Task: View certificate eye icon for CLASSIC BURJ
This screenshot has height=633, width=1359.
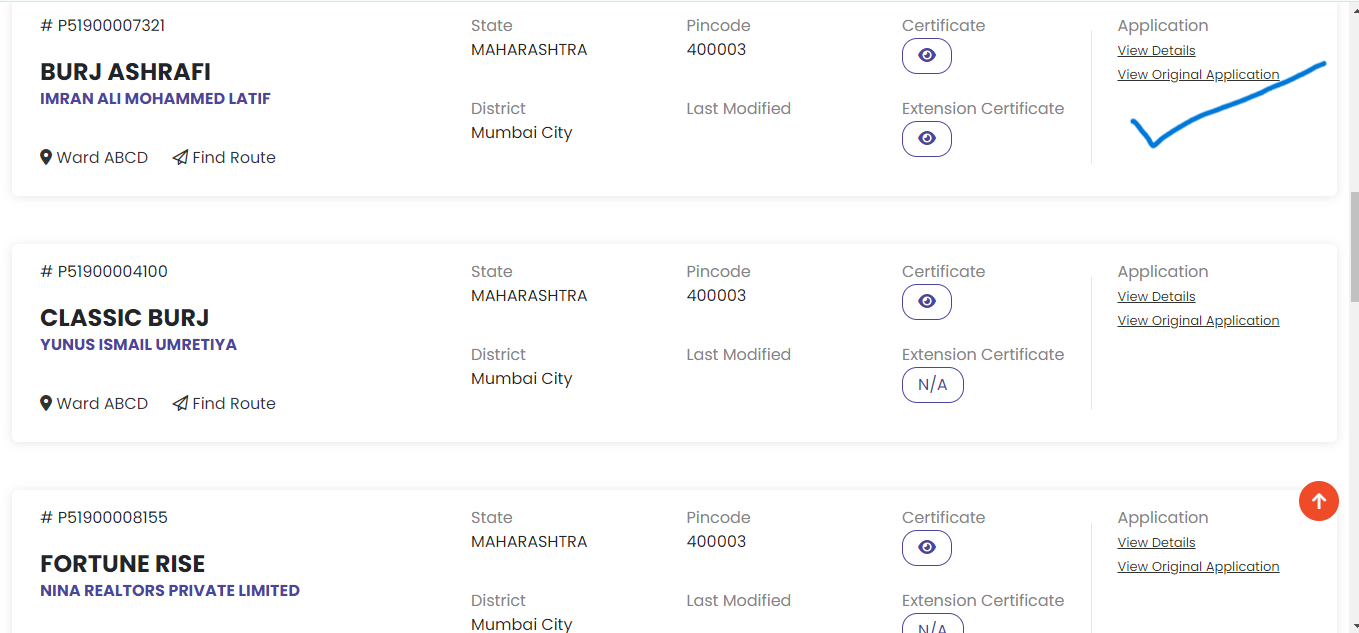Action: pos(927,302)
